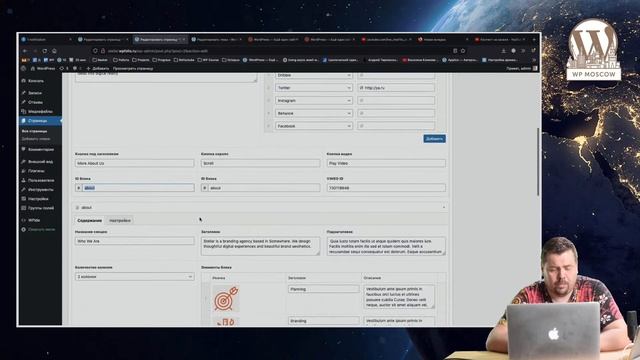The width and height of the screenshot is (640, 360).
Task: Click the browser reload icon
Action: (44, 51)
